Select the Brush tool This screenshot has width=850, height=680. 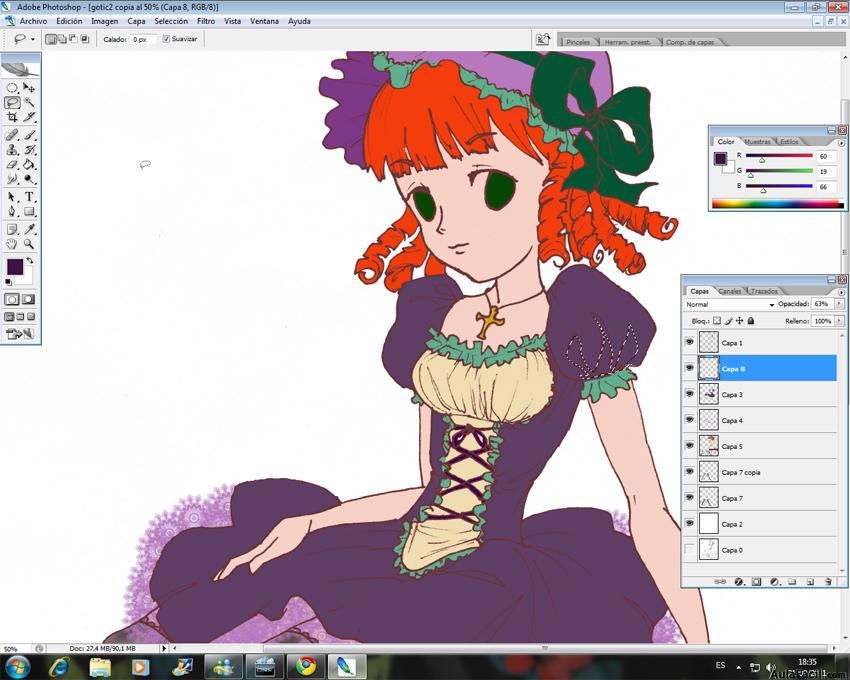[x=29, y=135]
